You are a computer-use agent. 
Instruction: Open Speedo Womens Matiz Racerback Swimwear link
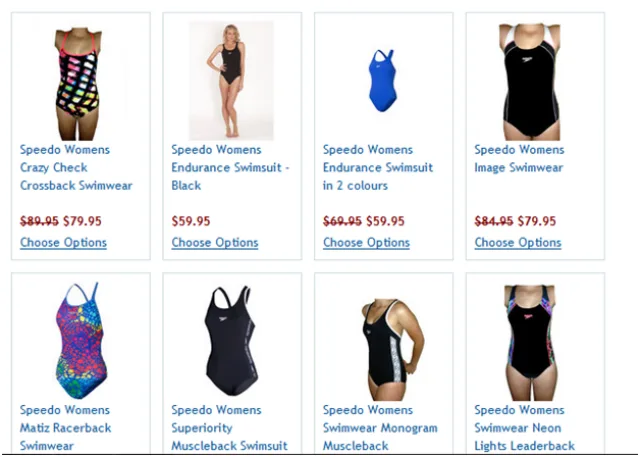tap(65, 428)
